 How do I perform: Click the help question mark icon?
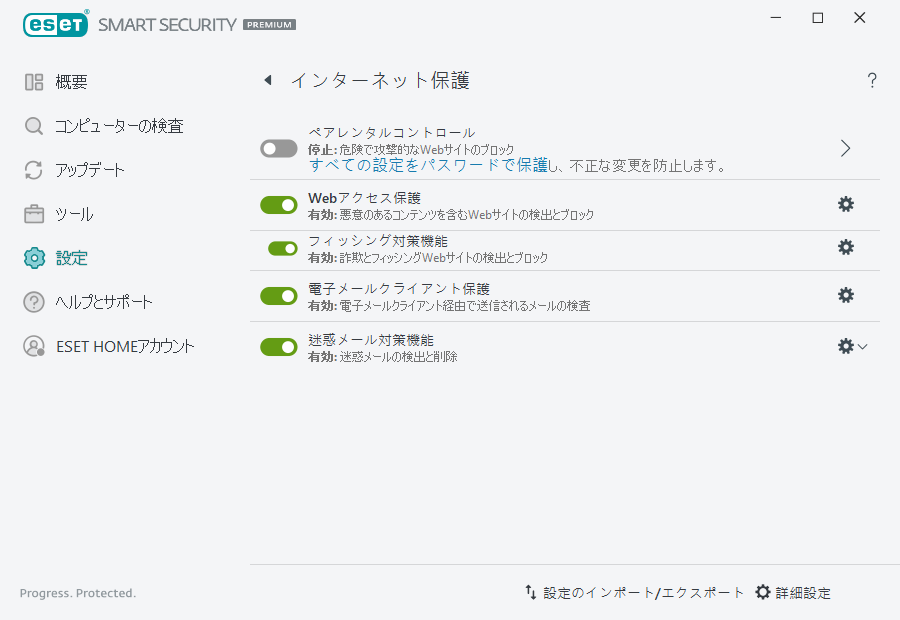tap(871, 80)
